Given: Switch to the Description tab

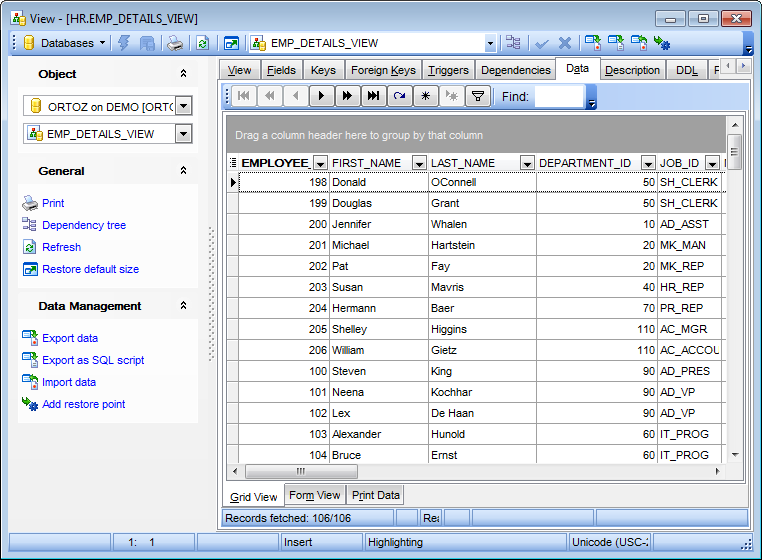Looking at the screenshot, I should coord(632,70).
